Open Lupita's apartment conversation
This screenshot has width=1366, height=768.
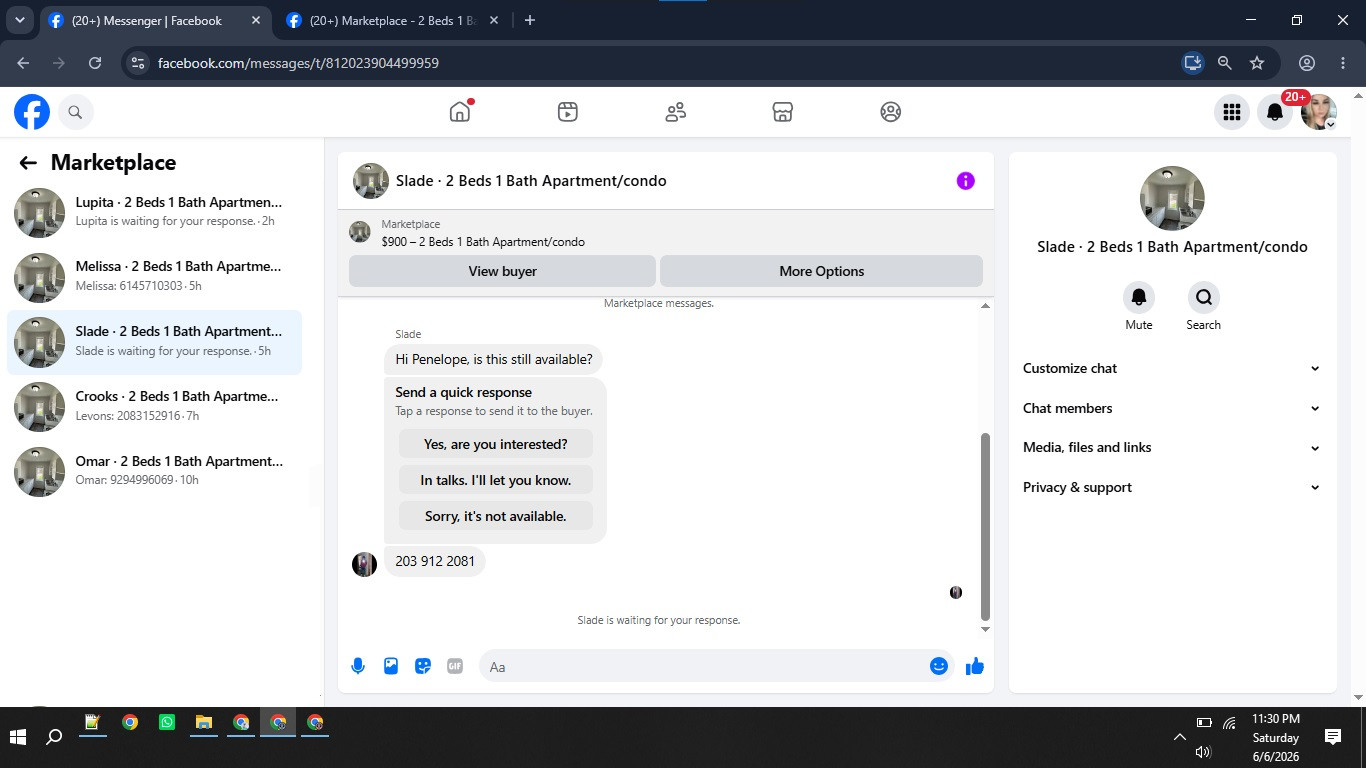pyautogui.click(x=154, y=212)
